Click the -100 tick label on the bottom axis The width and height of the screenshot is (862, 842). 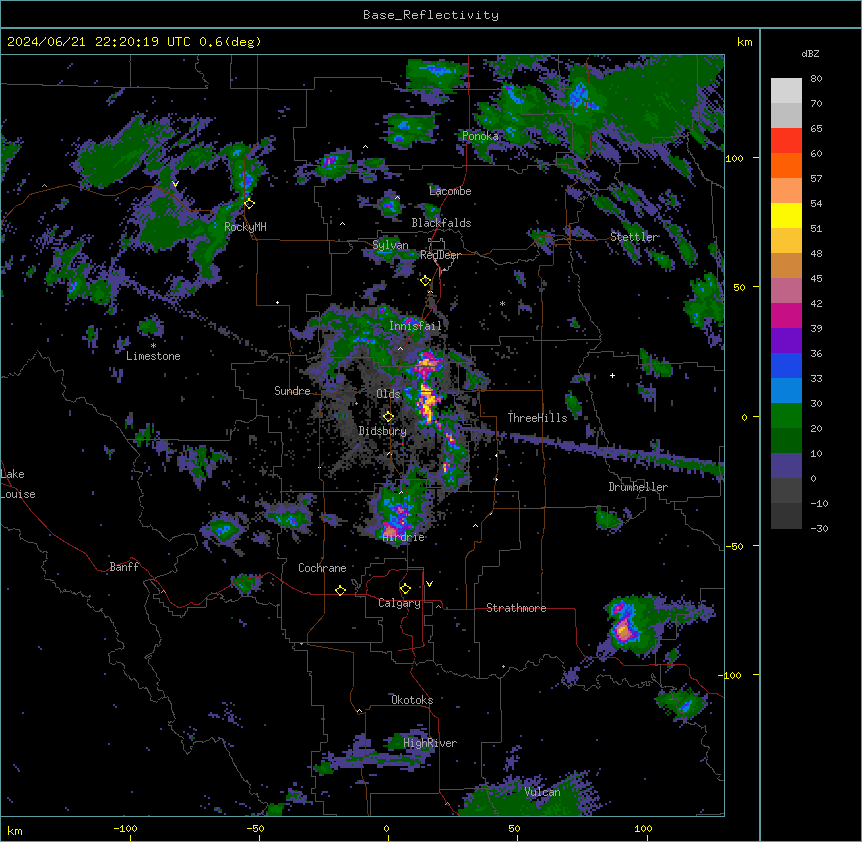coord(125,828)
